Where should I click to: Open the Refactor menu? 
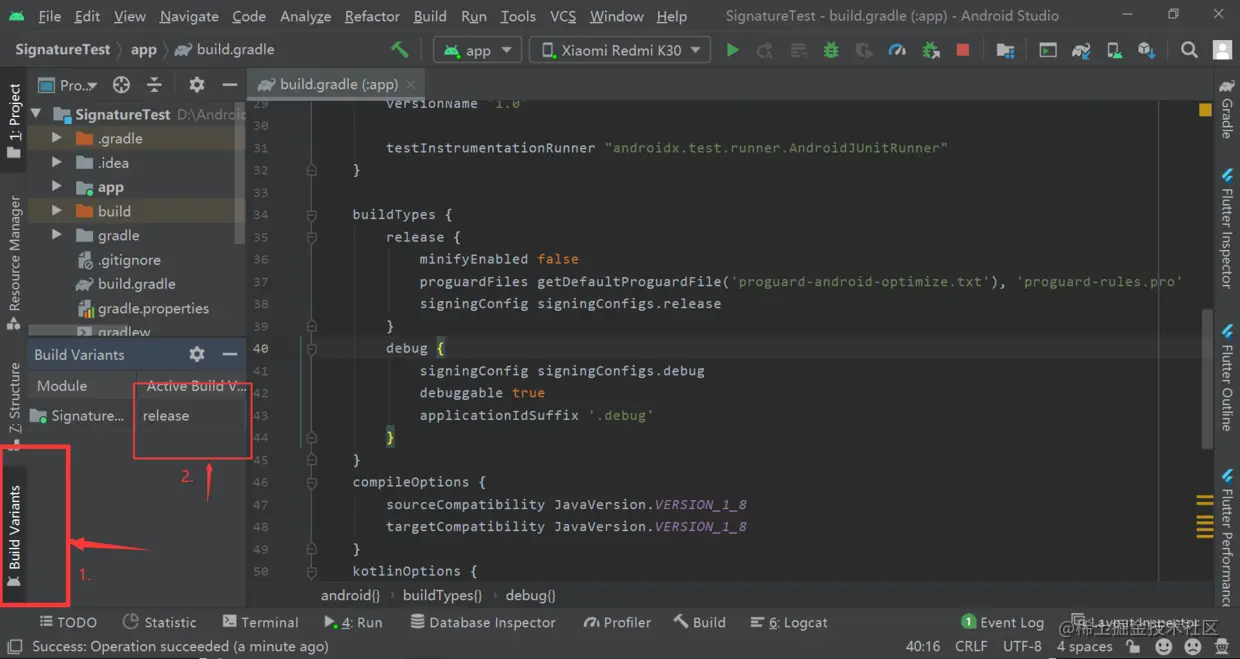coord(372,16)
